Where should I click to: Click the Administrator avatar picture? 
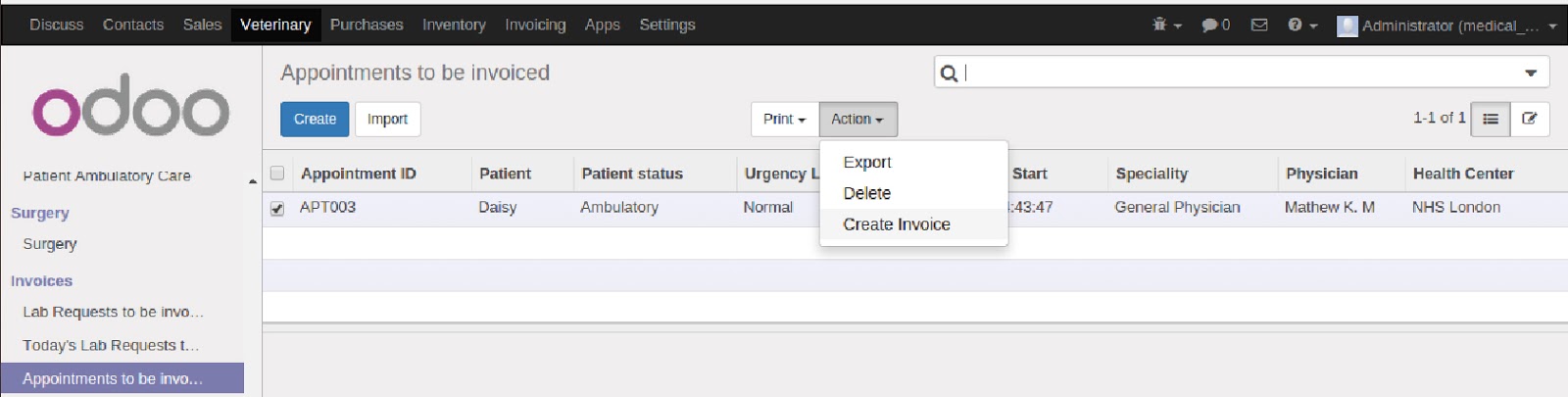[1347, 25]
